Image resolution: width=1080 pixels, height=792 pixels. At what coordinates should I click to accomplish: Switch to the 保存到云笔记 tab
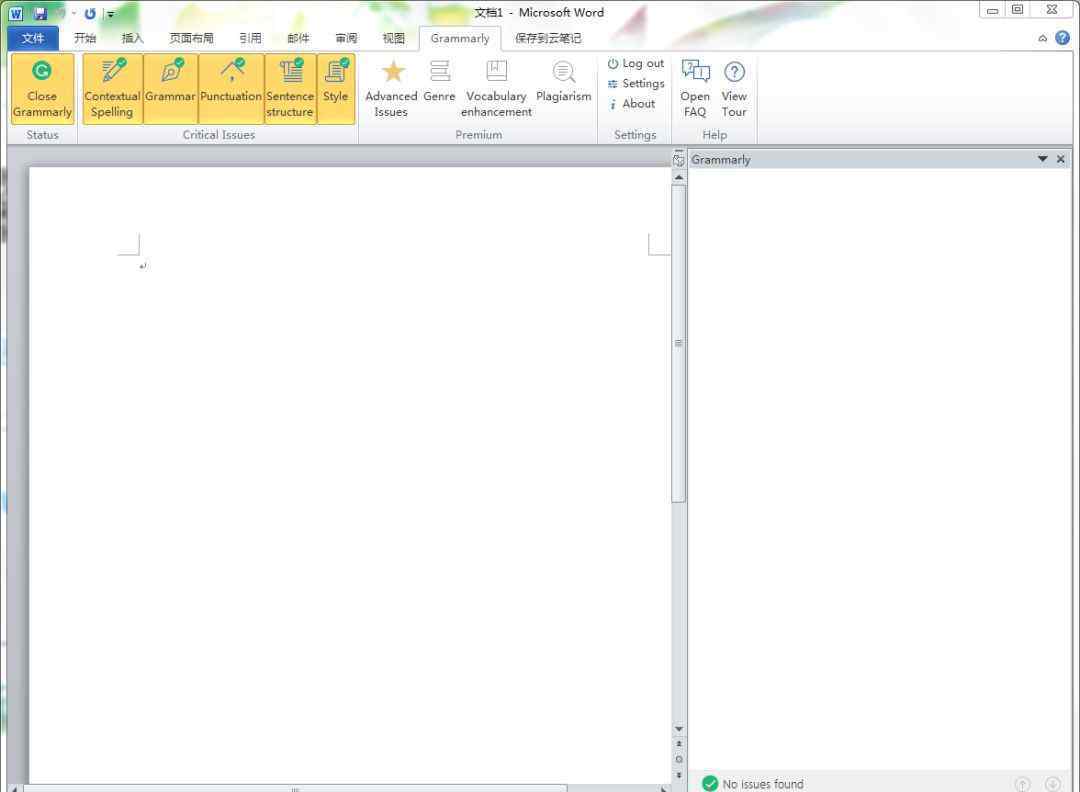[548, 38]
